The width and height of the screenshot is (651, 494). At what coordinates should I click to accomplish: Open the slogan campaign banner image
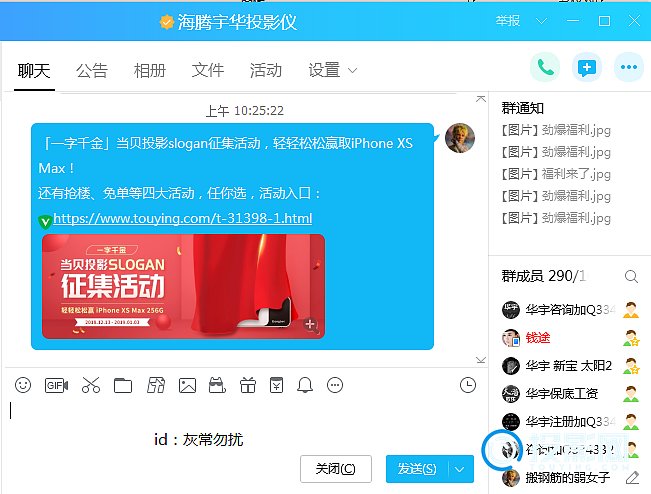tap(184, 286)
